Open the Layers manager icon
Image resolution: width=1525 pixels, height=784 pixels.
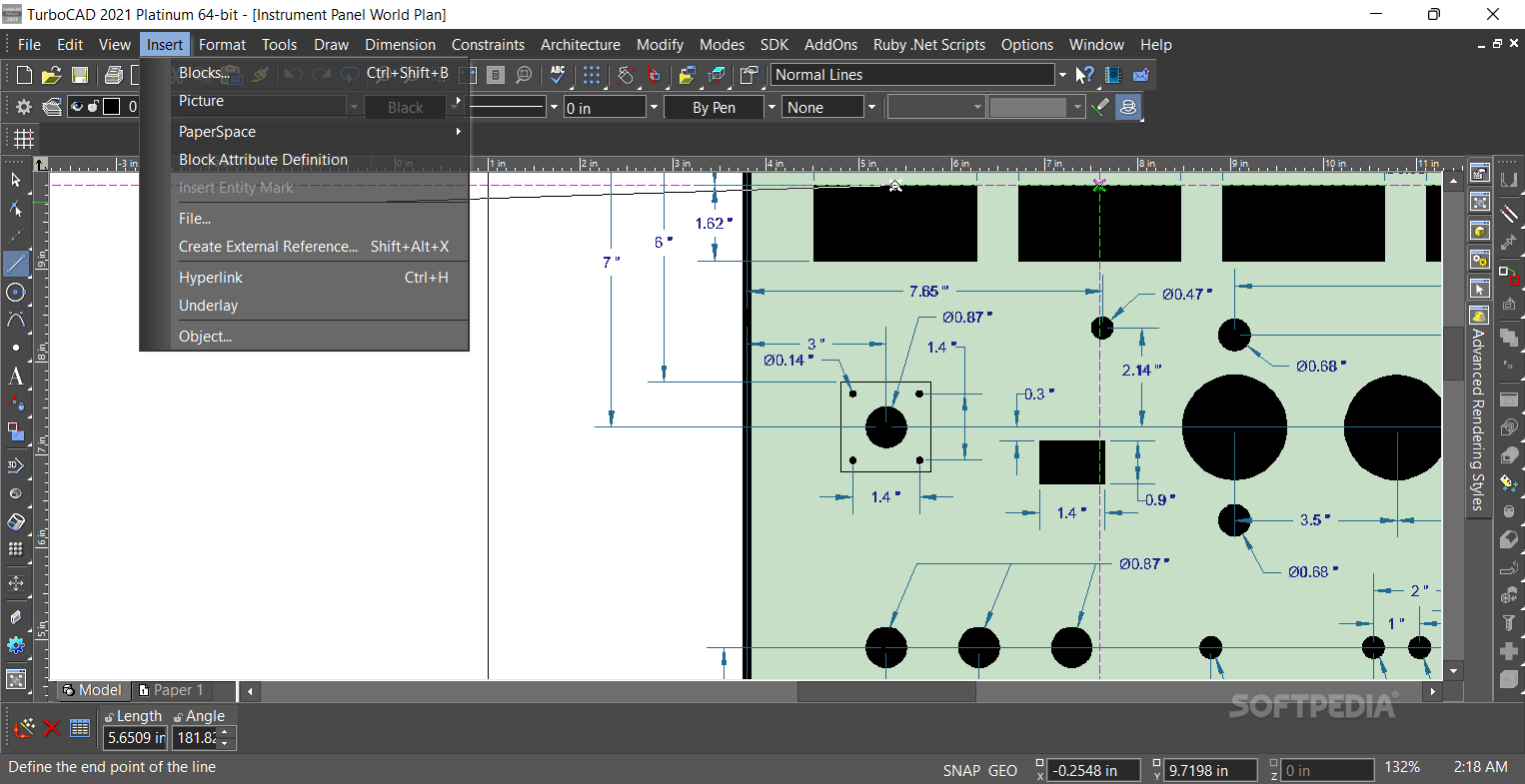pyautogui.click(x=52, y=107)
